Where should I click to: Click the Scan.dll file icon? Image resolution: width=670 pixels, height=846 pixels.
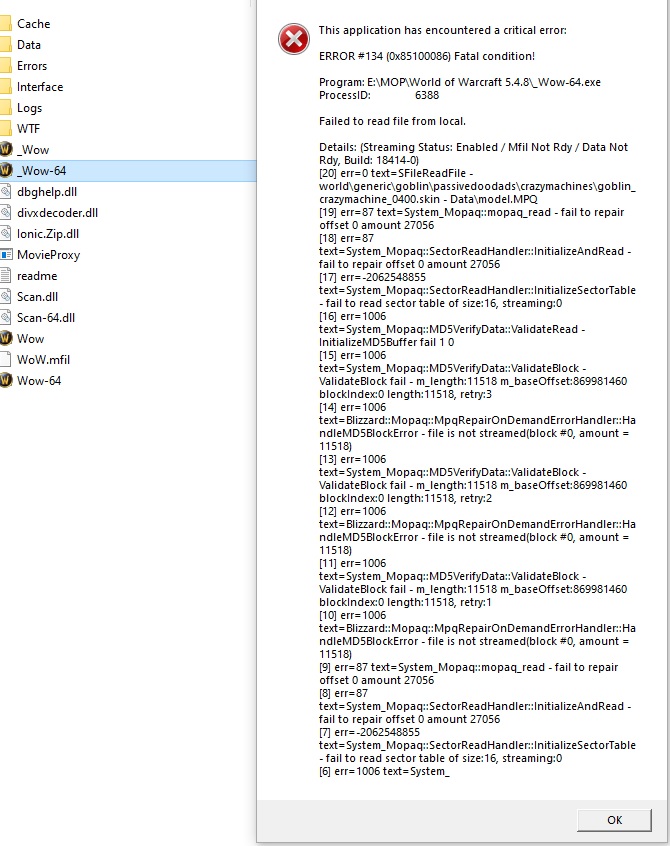[5, 296]
